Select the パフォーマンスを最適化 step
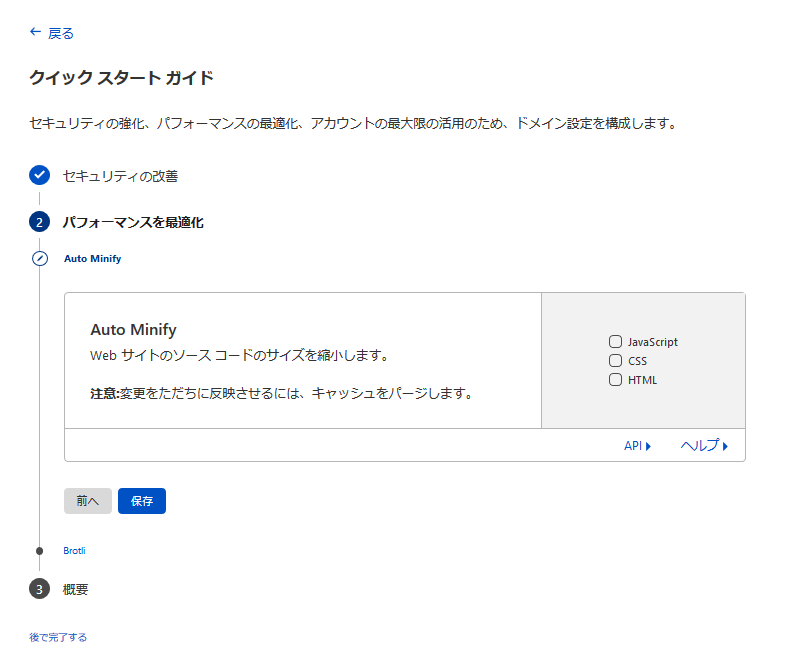Image resolution: width=794 pixels, height=667 pixels. point(133,222)
